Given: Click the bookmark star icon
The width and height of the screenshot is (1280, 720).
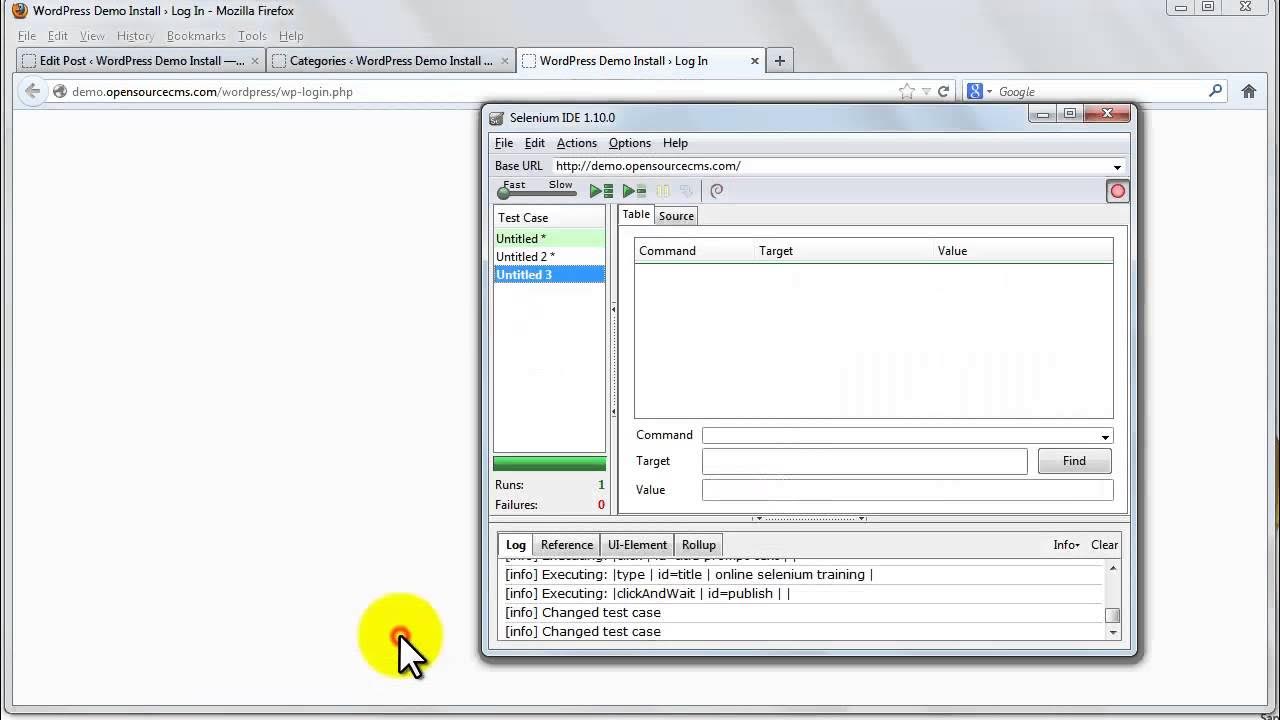Looking at the screenshot, I should [x=907, y=91].
